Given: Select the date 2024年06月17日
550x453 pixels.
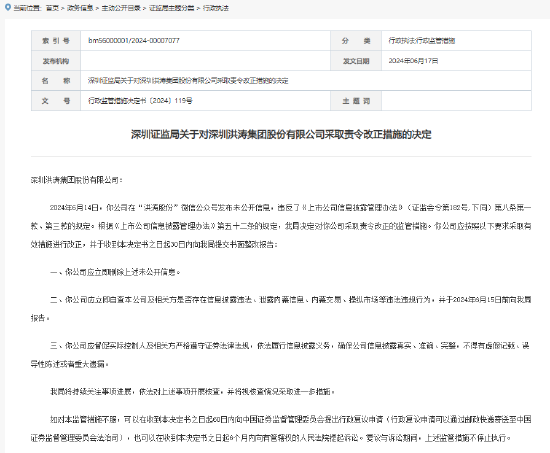Looking at the screenshot, I should [413, 61].
